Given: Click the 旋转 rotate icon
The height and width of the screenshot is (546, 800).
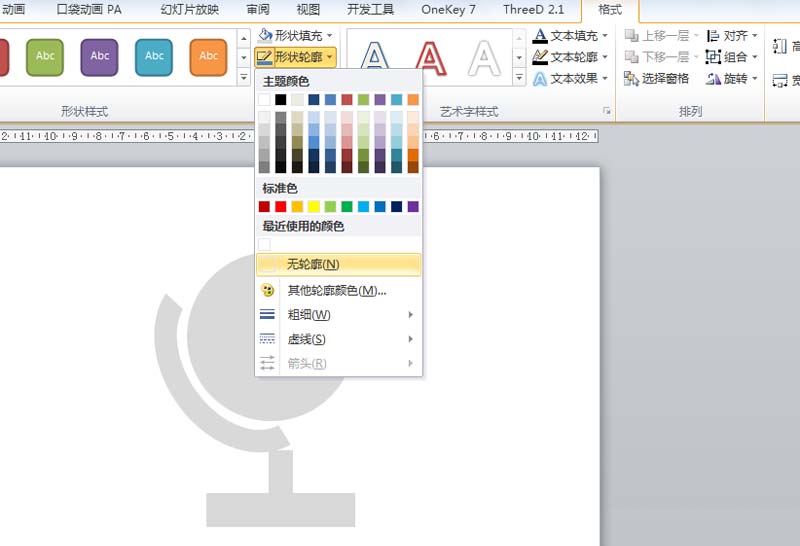Looking at the screenshot, I should (714, 79).
